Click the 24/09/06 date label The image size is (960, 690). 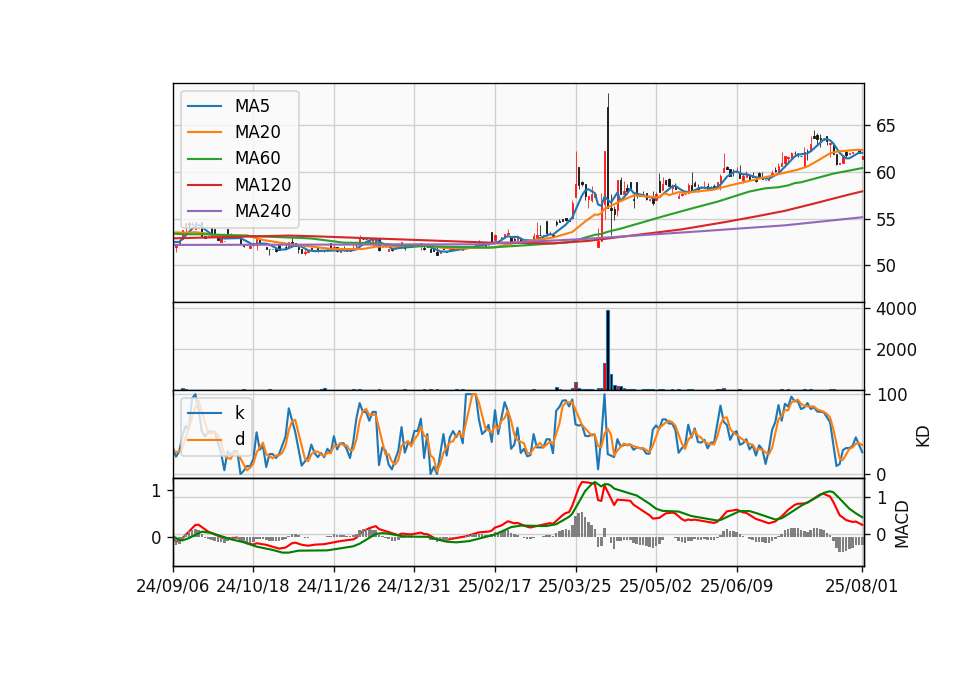173,586
